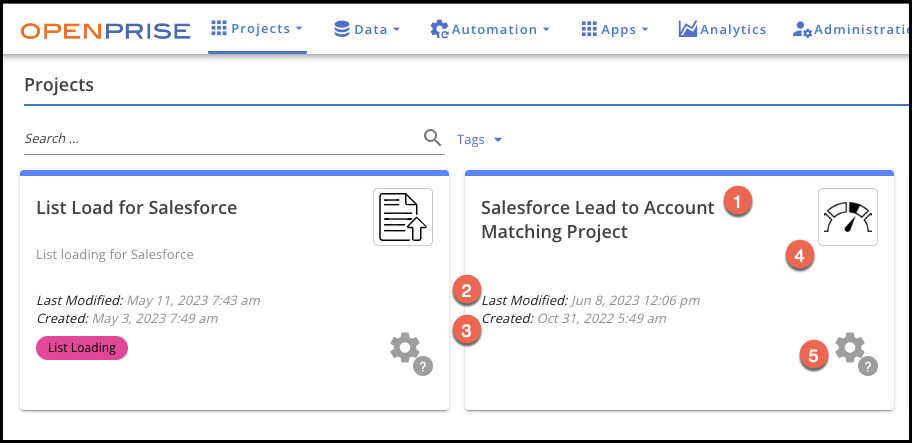Click the Data menu caret
Viewport: 912px width, 443px height.
396,30
